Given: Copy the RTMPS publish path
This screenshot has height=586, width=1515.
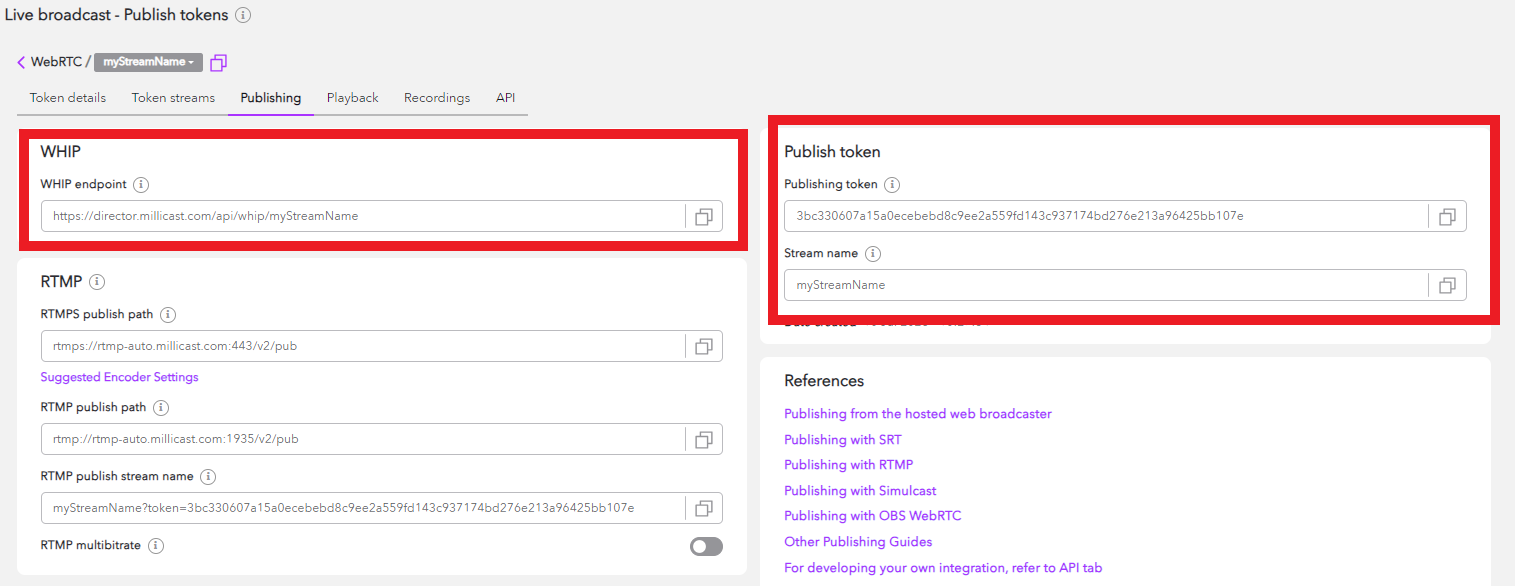Looking at the screenshot, I should pos(703,346).
